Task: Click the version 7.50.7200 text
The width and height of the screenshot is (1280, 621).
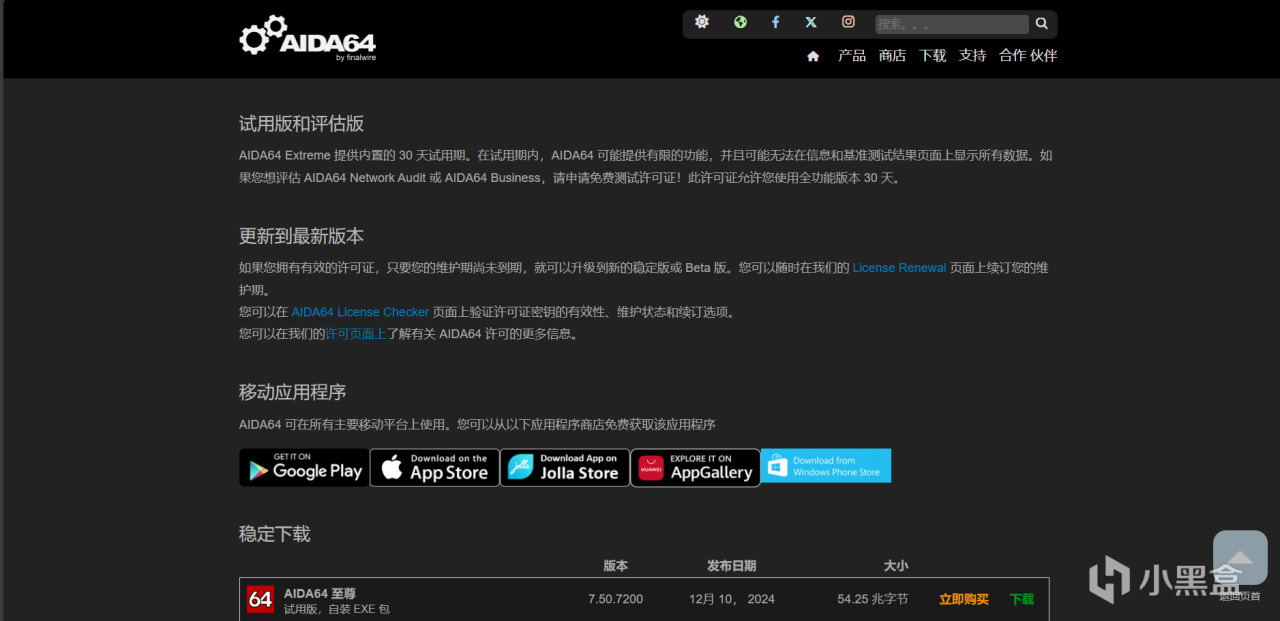Action: [x=615, y=599]
